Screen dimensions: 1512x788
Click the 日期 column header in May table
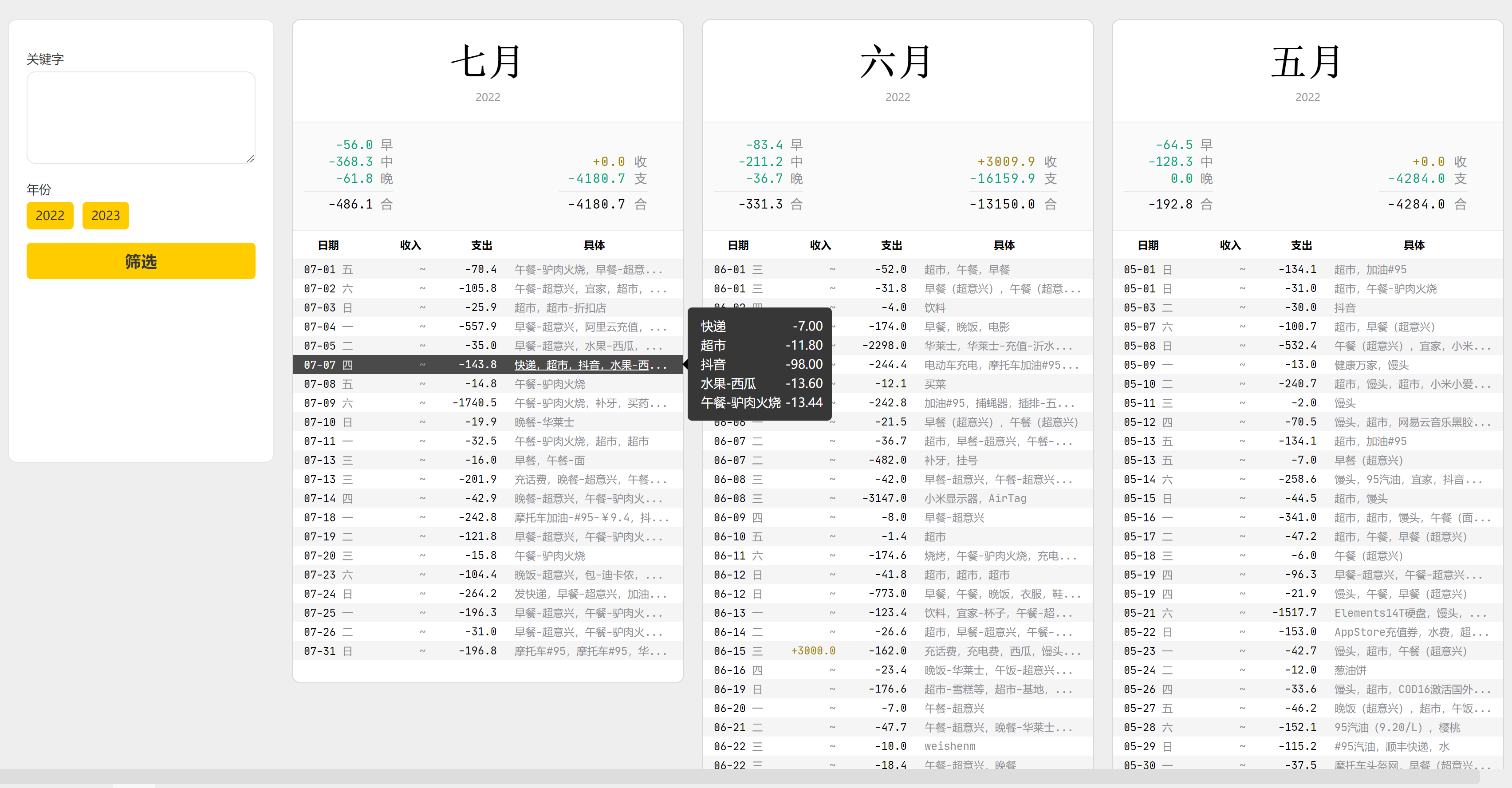[x=1147, y=245]
